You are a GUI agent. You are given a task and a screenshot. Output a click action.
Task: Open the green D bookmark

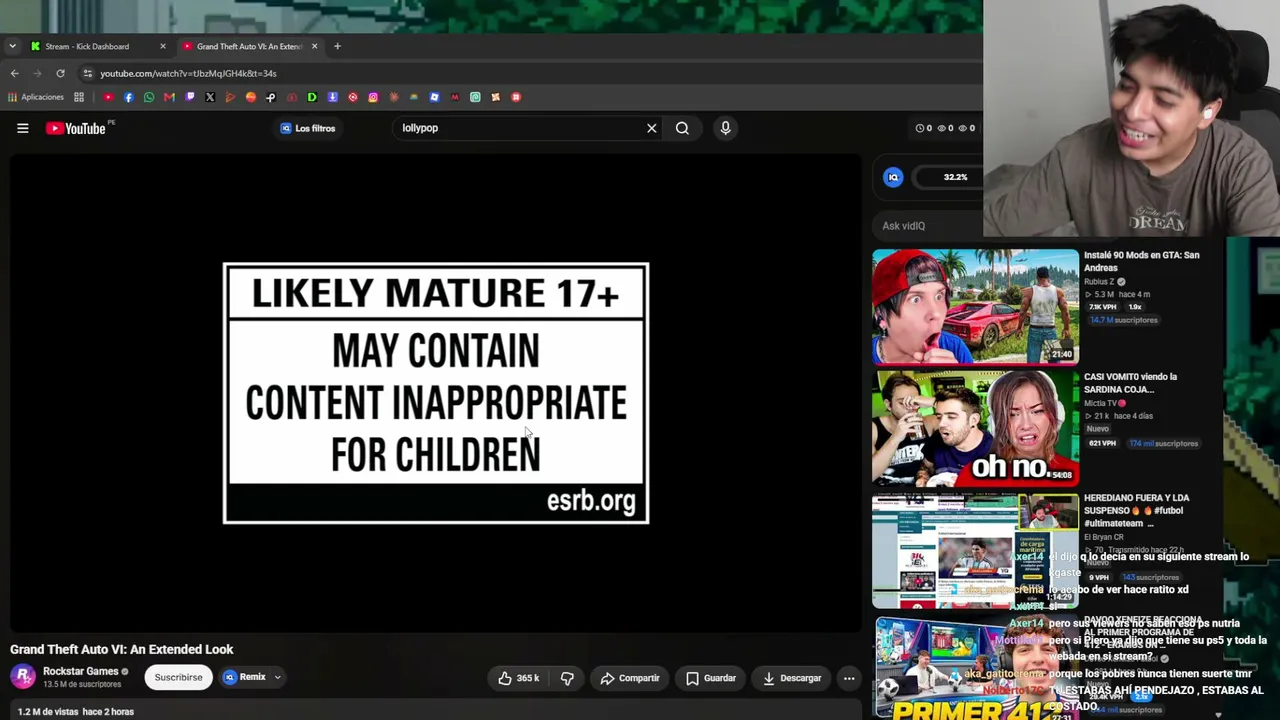[312, 97]
